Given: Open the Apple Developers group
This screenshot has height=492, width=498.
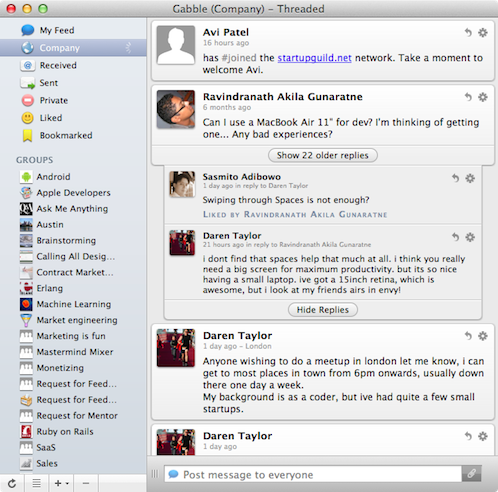Looking at the screenshot, I should [73, 193].
